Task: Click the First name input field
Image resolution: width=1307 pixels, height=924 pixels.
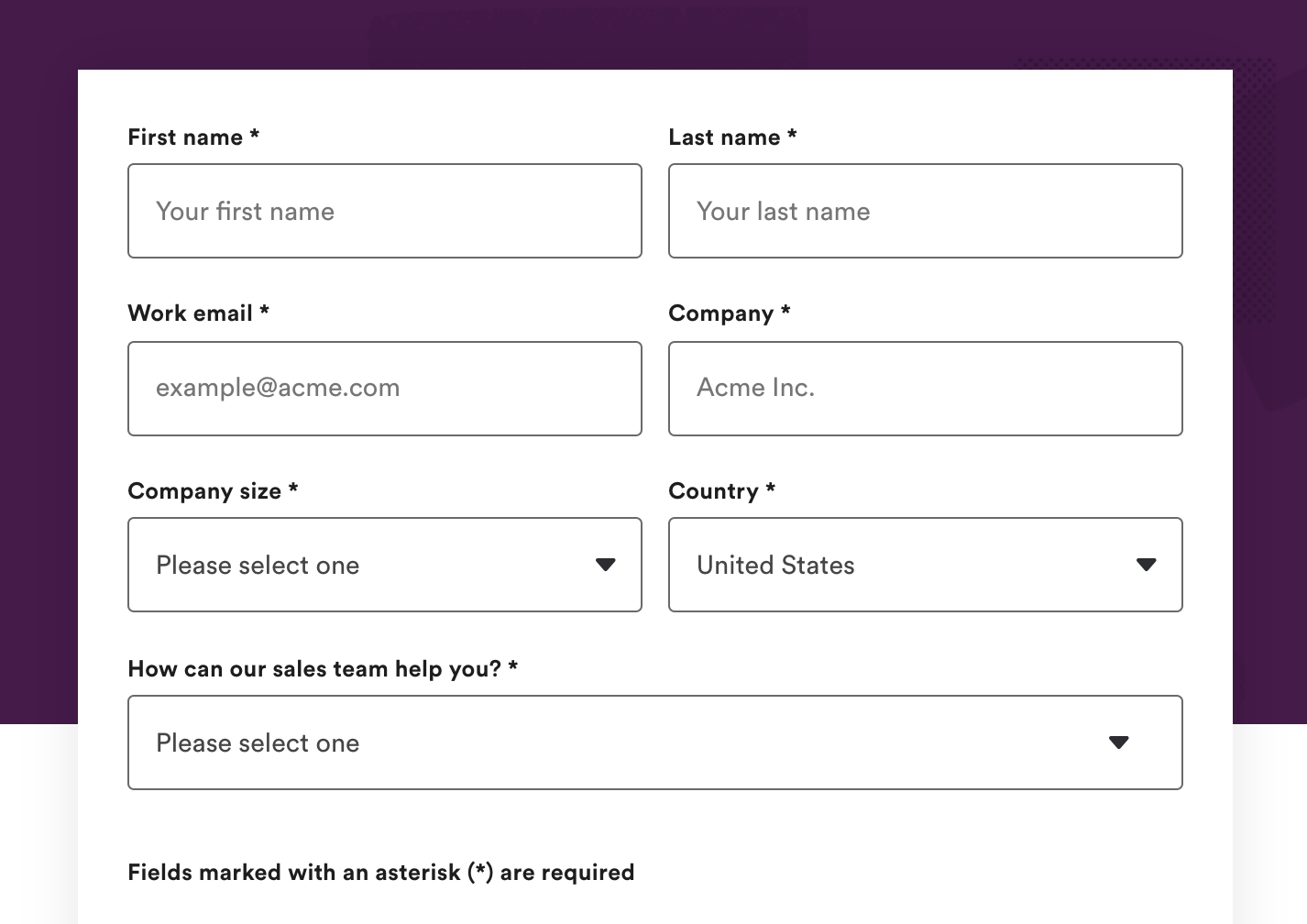Action: point(385,211)
